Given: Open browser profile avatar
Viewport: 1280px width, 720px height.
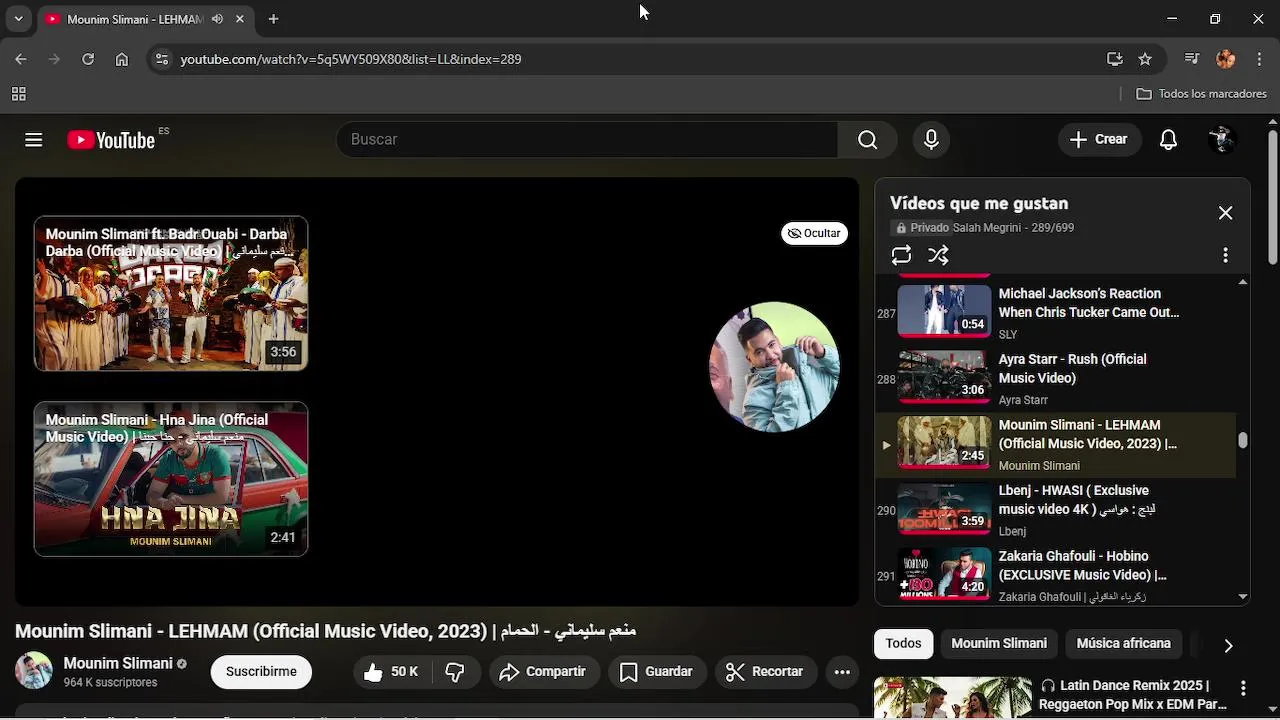Looking at the screenshot, I should (x=1226, y=59).
